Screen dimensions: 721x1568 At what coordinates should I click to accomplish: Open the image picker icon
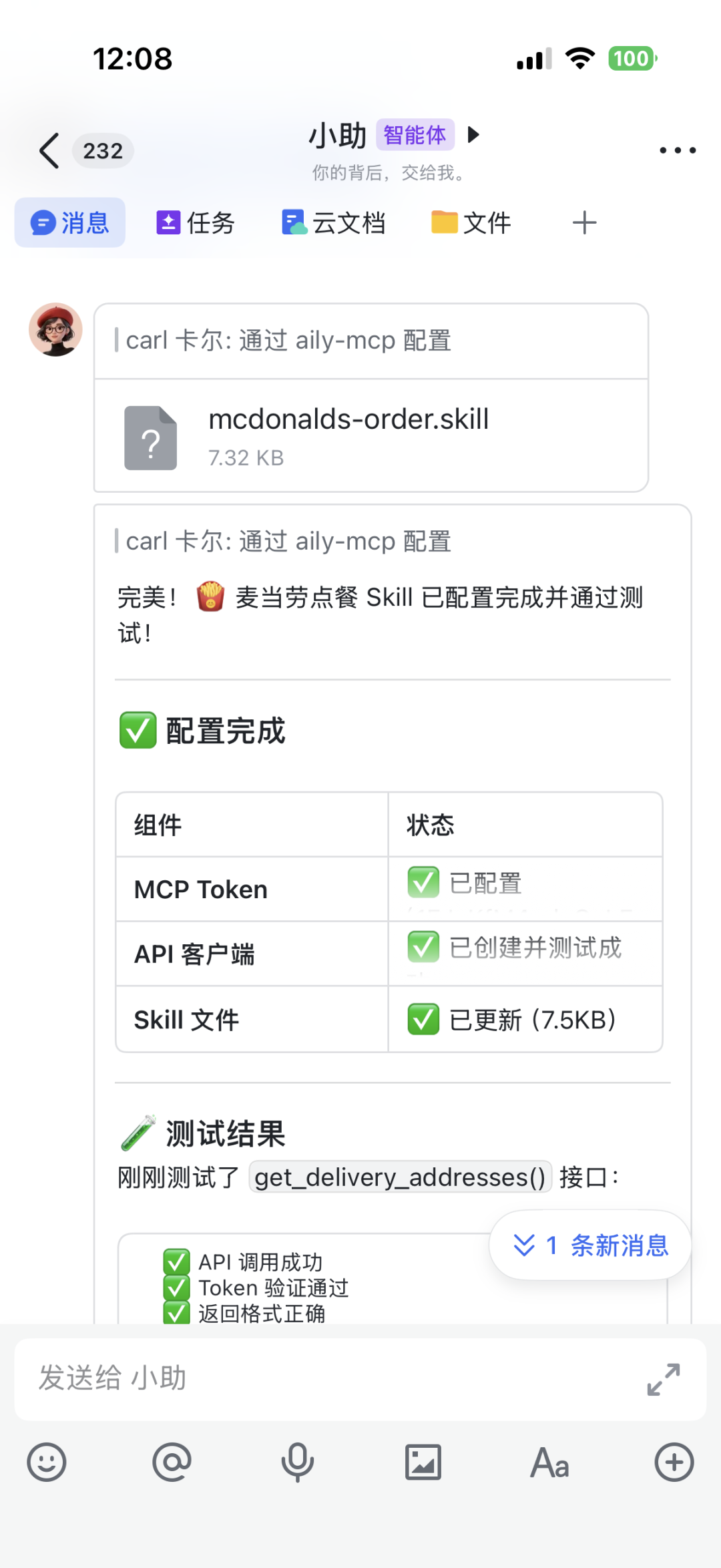click(423, 1462)
